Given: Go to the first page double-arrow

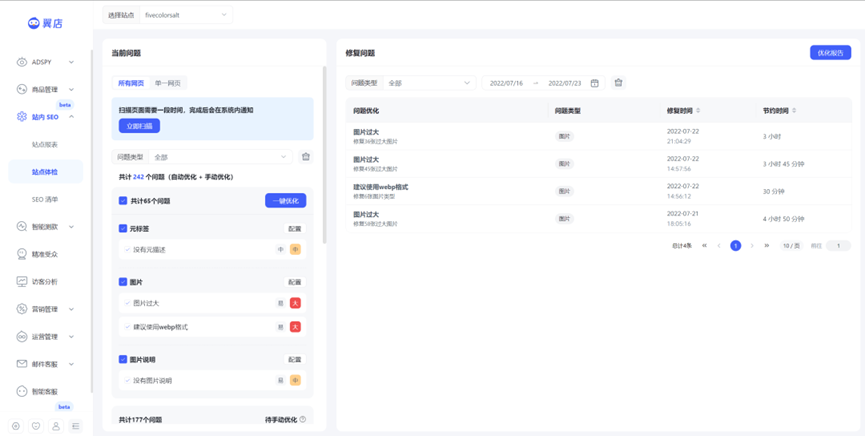Looking at the screenshot, I should point(704,246).
